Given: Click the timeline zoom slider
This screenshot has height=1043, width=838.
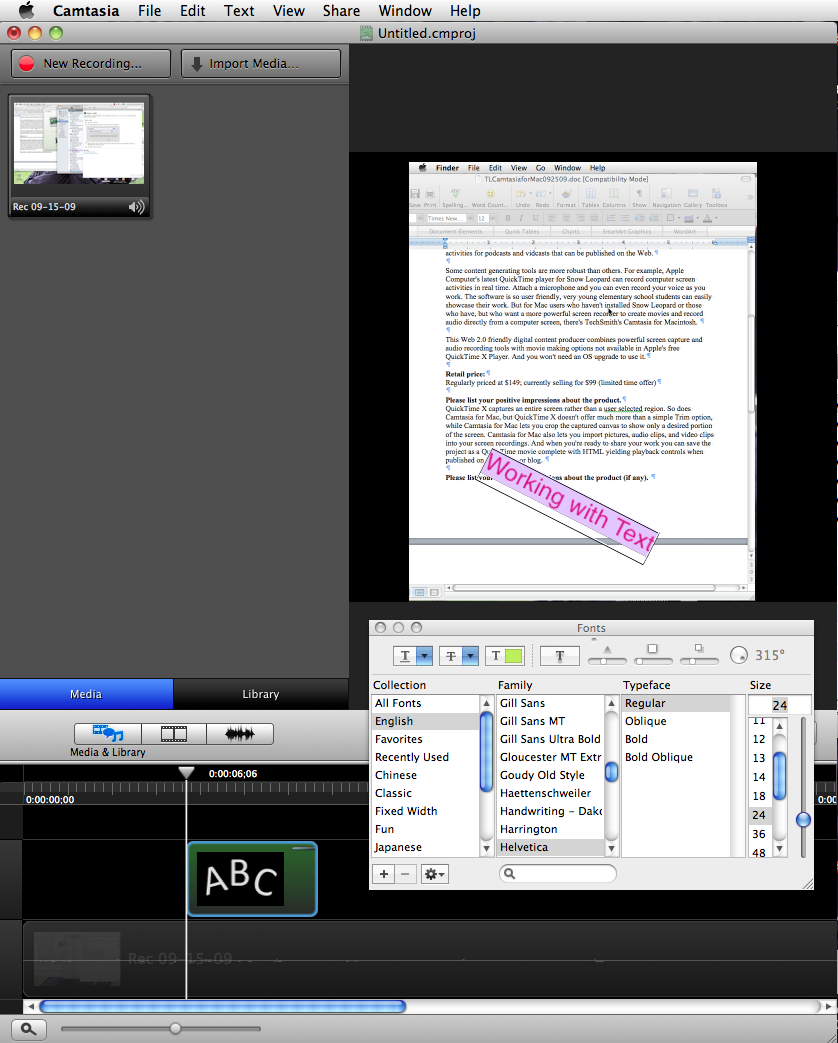Looking at the screenshot, I should 161,1028.
